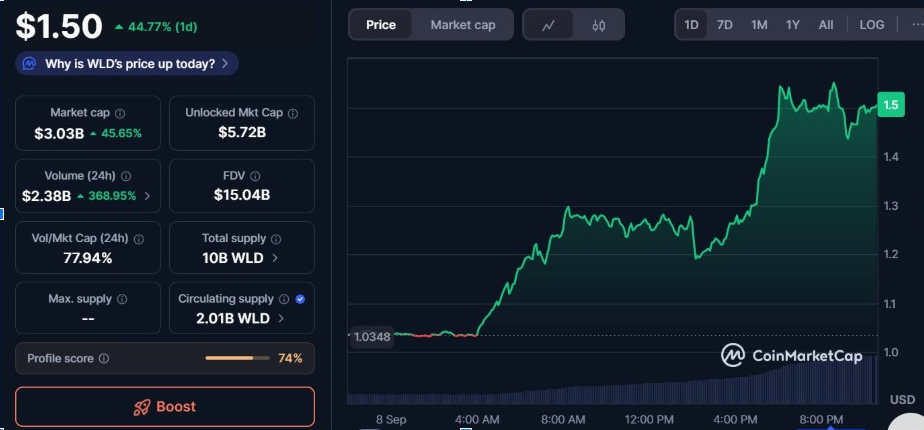Click the AI chat bubble icon

click(x=30, y=64)
